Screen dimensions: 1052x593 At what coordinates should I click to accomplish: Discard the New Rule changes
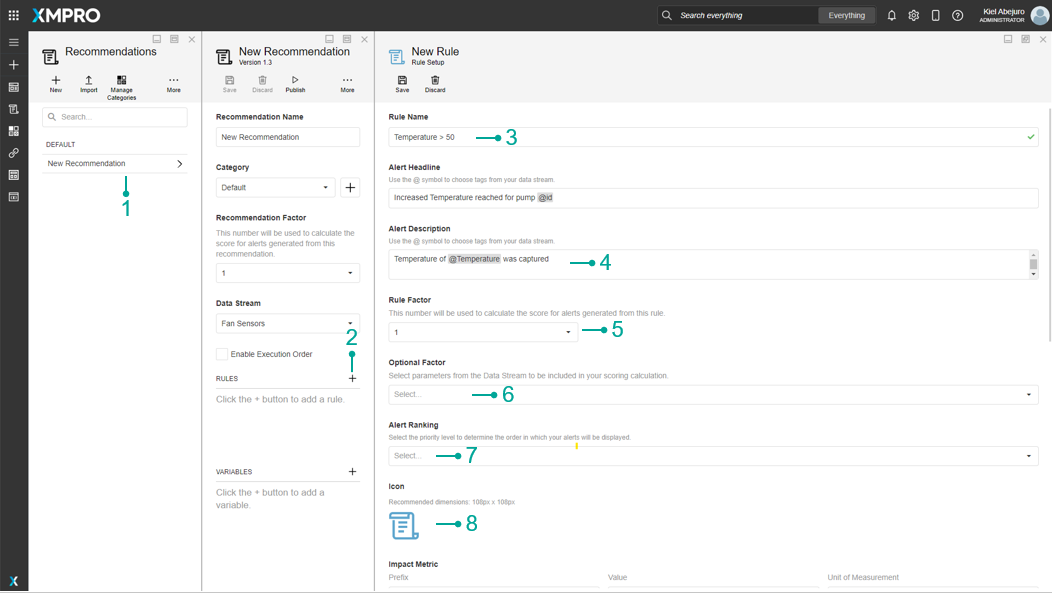[x=435, y=84]
